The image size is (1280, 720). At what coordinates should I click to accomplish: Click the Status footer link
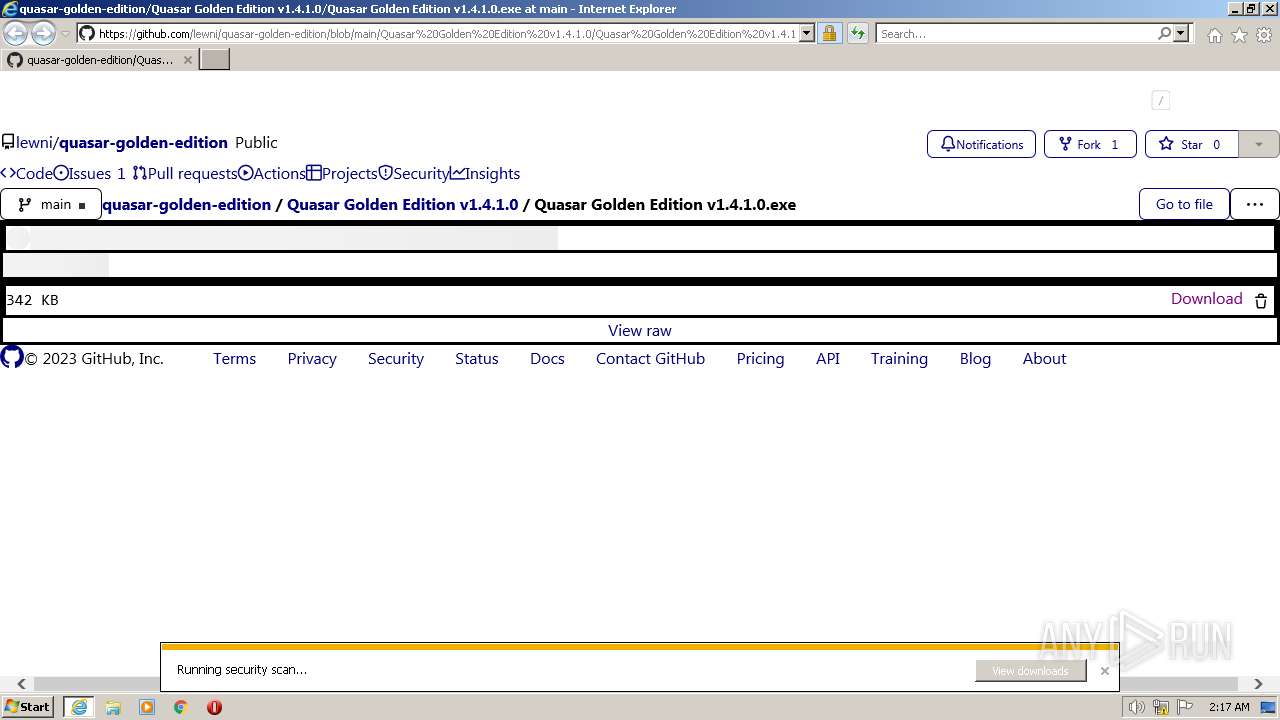(477, 358)
